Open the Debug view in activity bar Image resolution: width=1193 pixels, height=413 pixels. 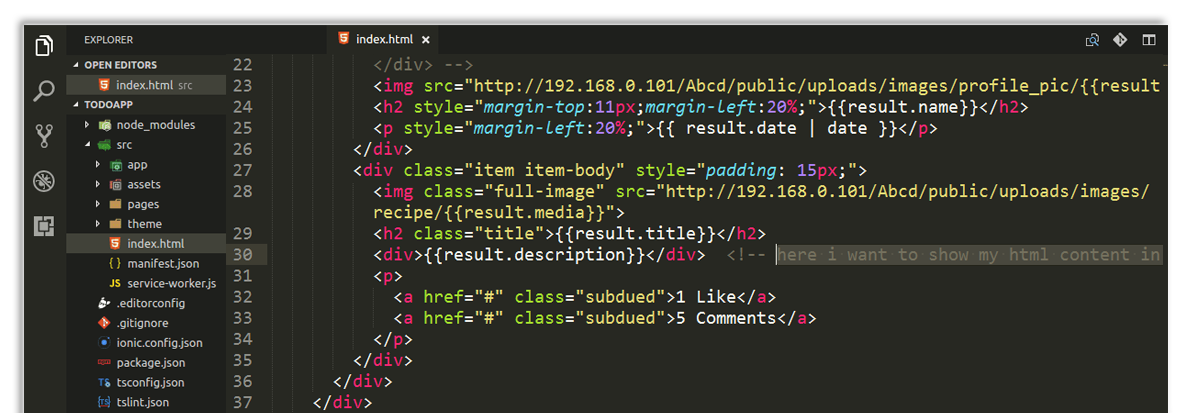click(x=43, y=181)
